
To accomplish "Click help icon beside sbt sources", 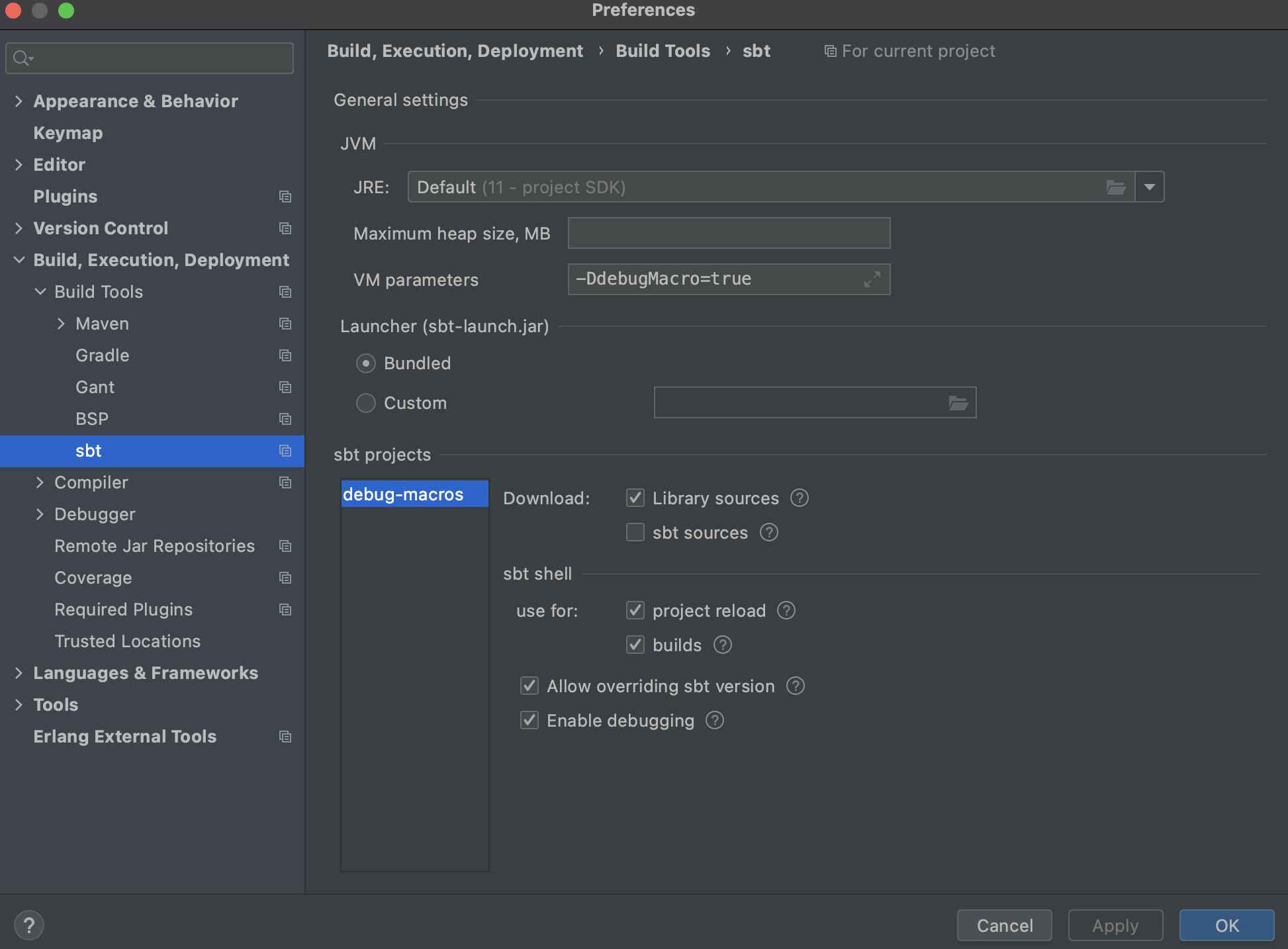I will [768, 532].
